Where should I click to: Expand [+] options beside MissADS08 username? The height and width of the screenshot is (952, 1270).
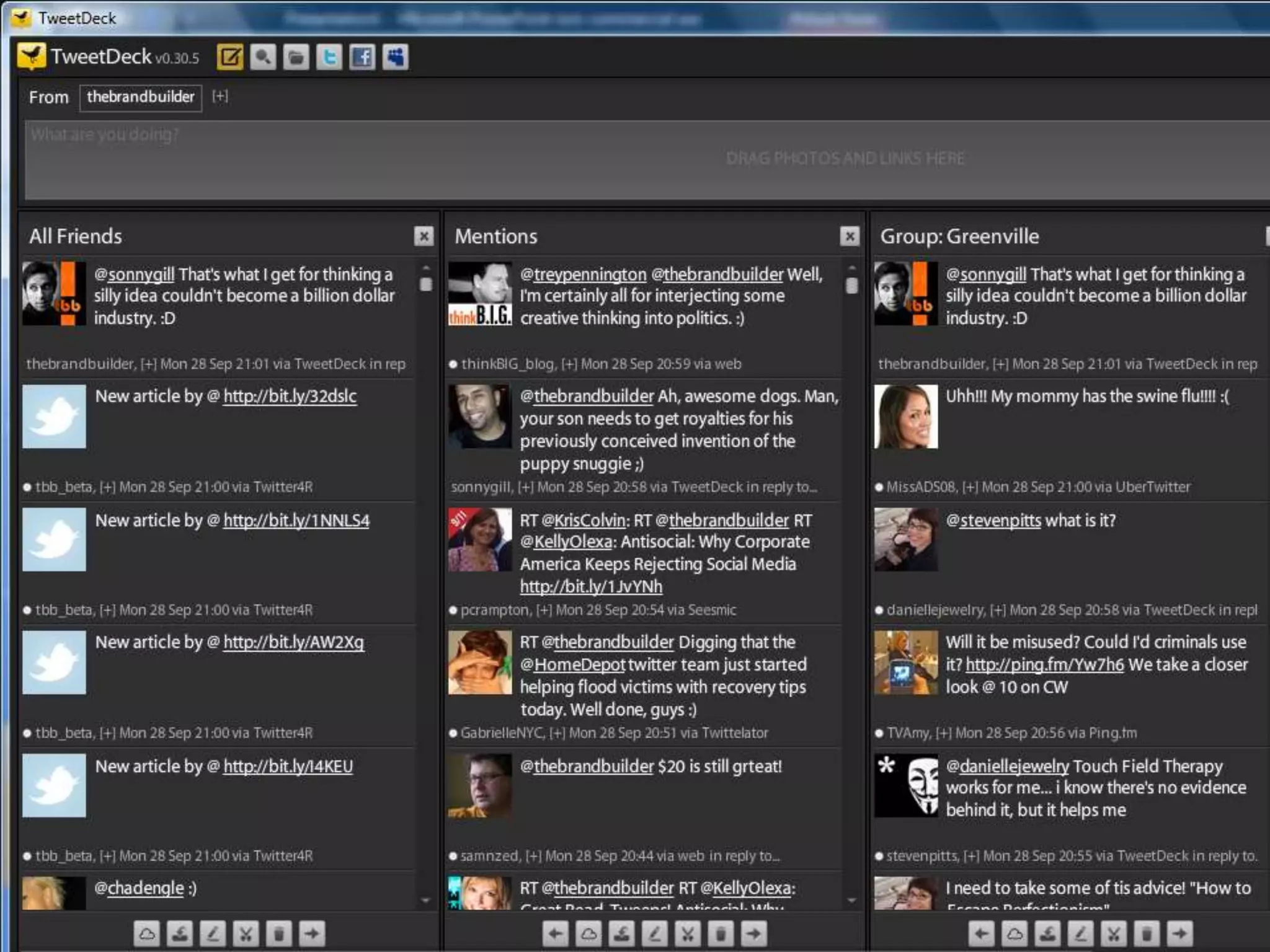969,487
